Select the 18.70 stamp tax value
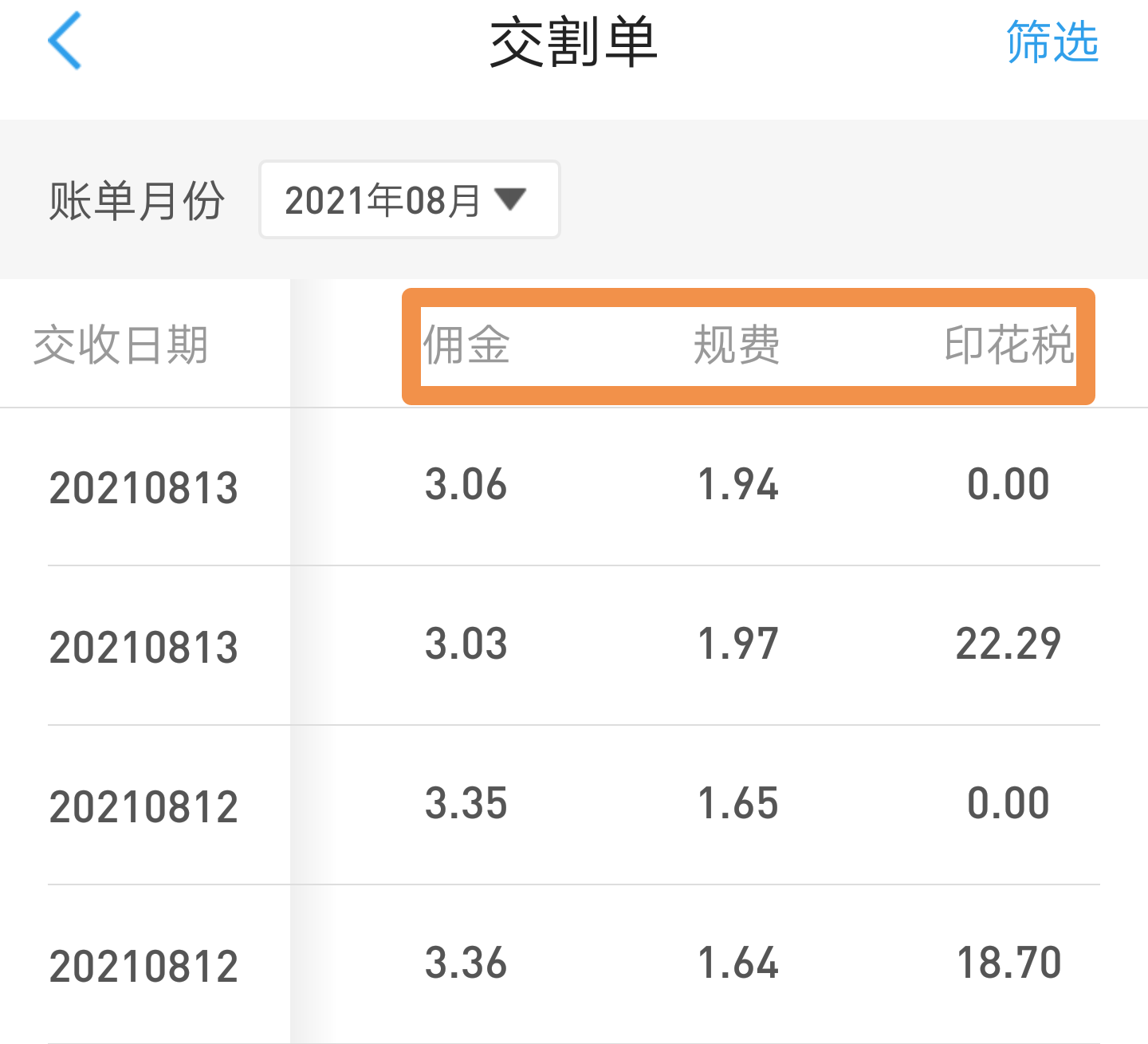The width and height of the screenshot is (1148, 1044). (1008, 963)
